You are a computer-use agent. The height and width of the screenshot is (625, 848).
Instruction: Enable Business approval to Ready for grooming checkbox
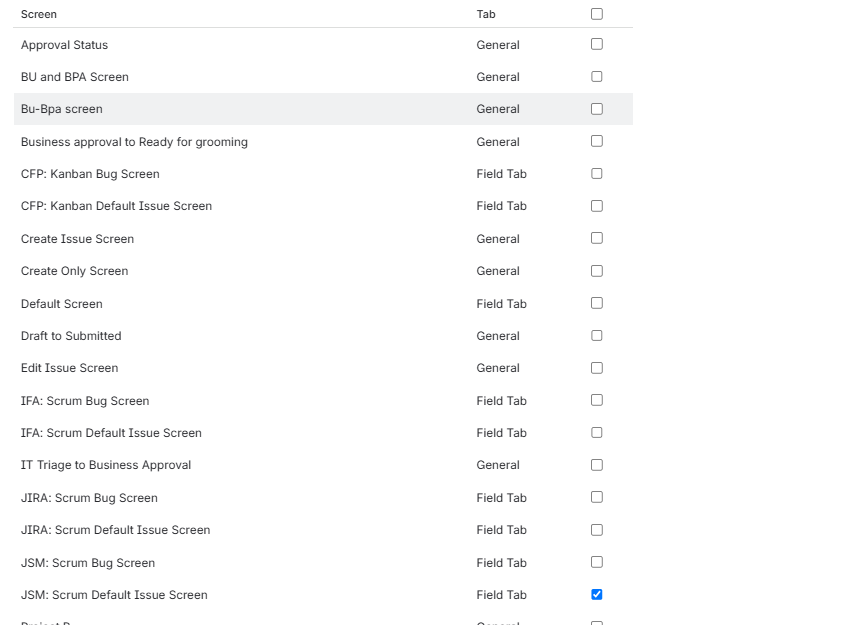click(x=597, y=141)
